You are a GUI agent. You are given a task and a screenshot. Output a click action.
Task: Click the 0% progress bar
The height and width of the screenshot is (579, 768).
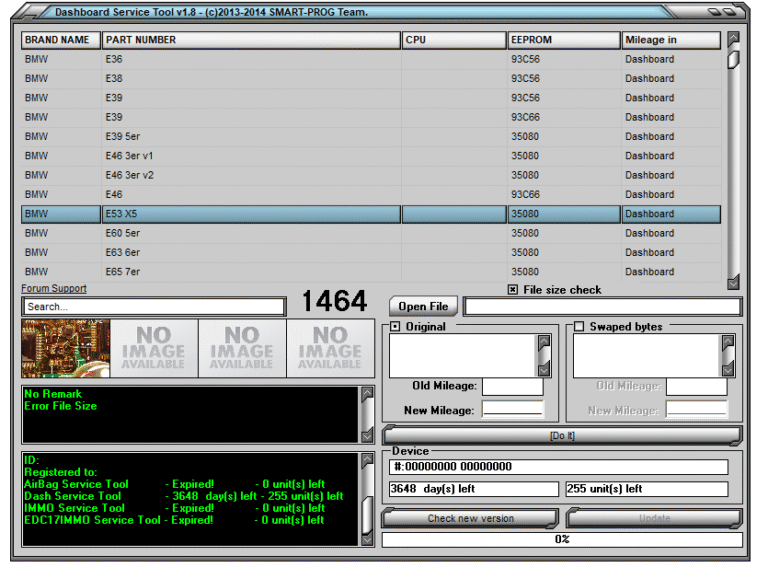(562, 539)
